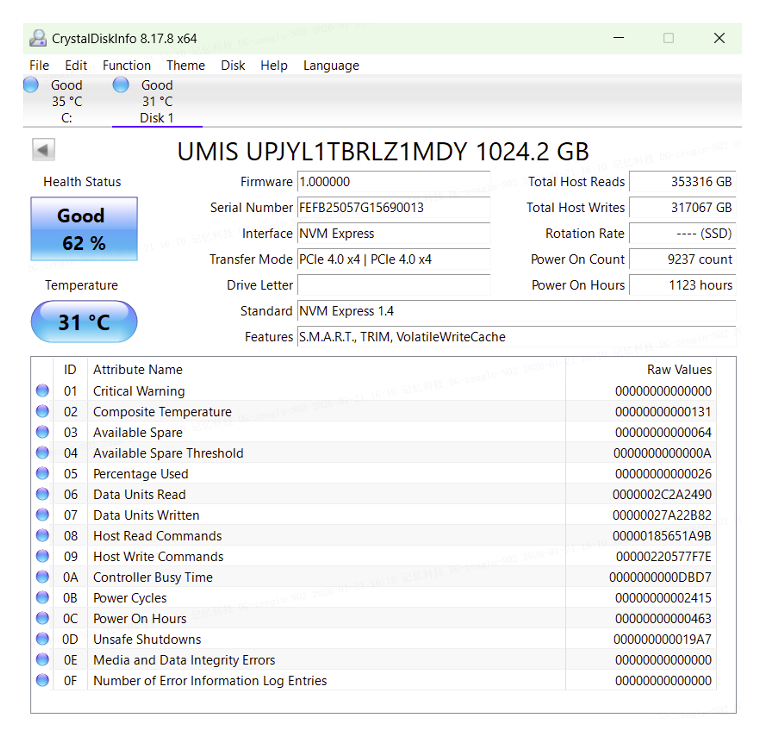Viewport: 768px width, 744px height.
Task: Open the File menu
Action: click(39, 65)
